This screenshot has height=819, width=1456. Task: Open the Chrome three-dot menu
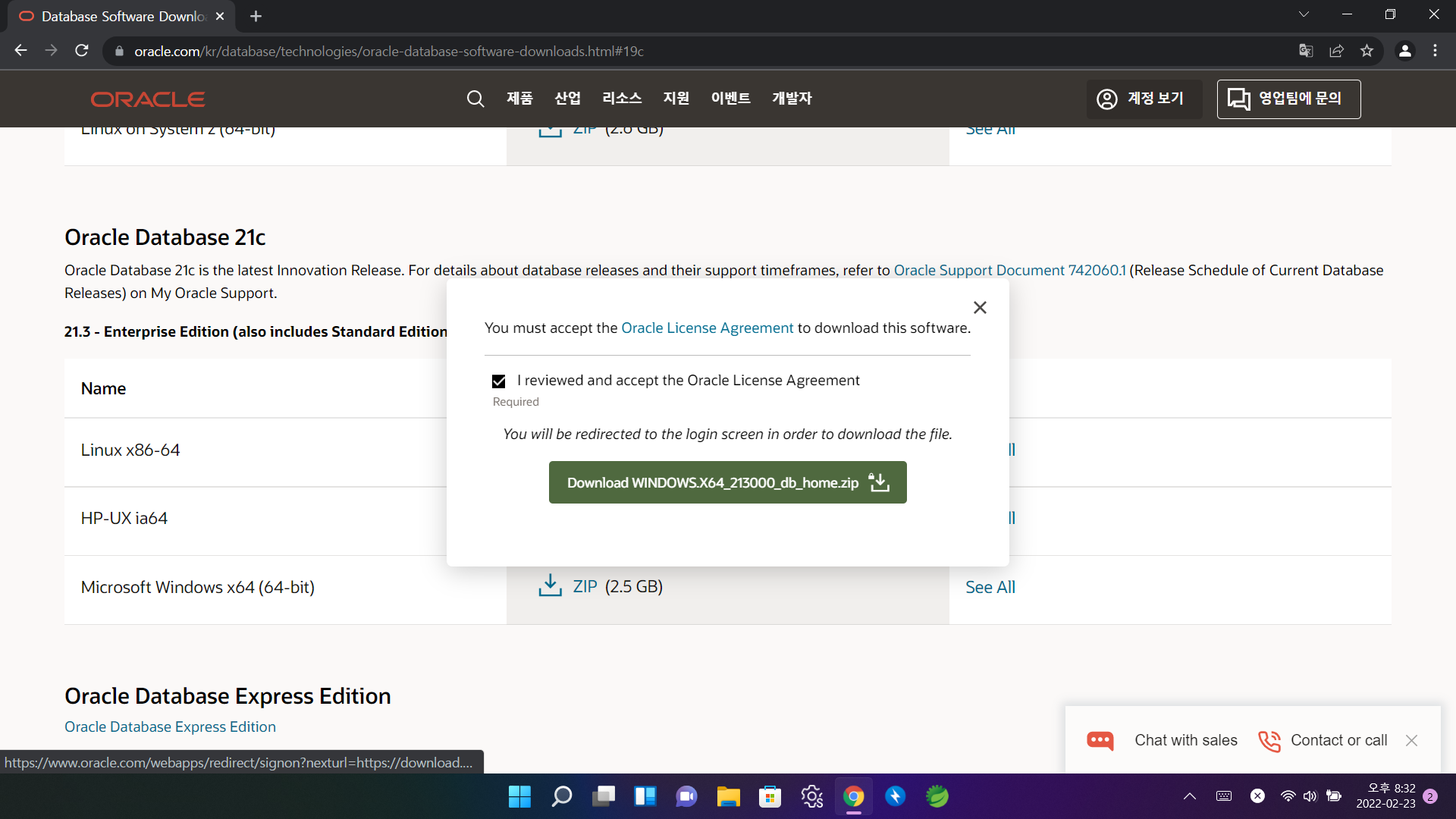coord(1435,51)
